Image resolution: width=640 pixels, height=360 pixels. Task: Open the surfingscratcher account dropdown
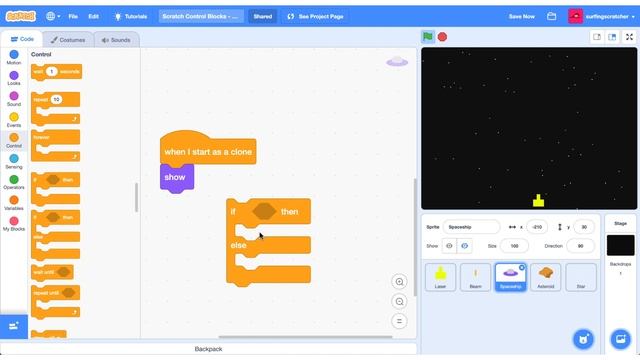click(x=602, y=16)
